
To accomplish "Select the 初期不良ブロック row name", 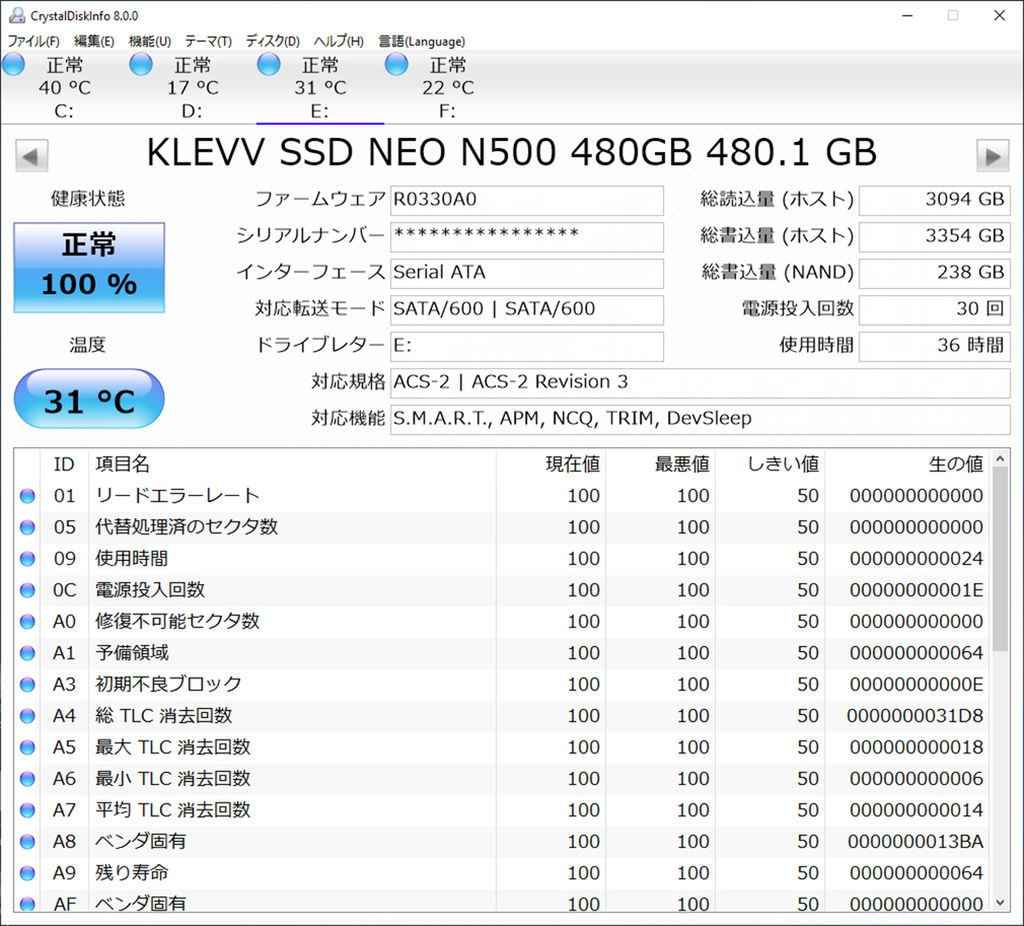I will 168,684.
